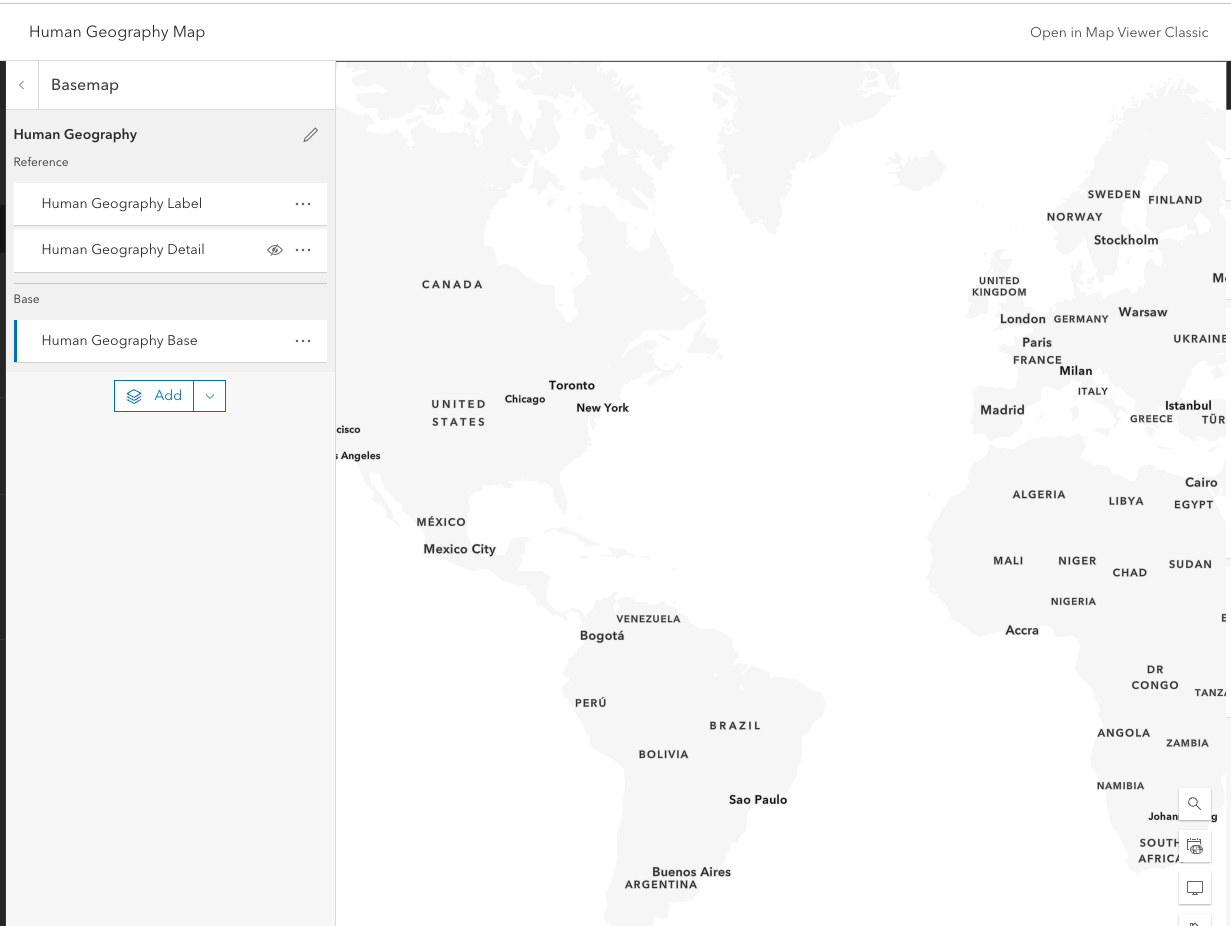Click the London city label on map
Image resolution: width=1231 pixels, height=926 pixels.
[1023, 319]
